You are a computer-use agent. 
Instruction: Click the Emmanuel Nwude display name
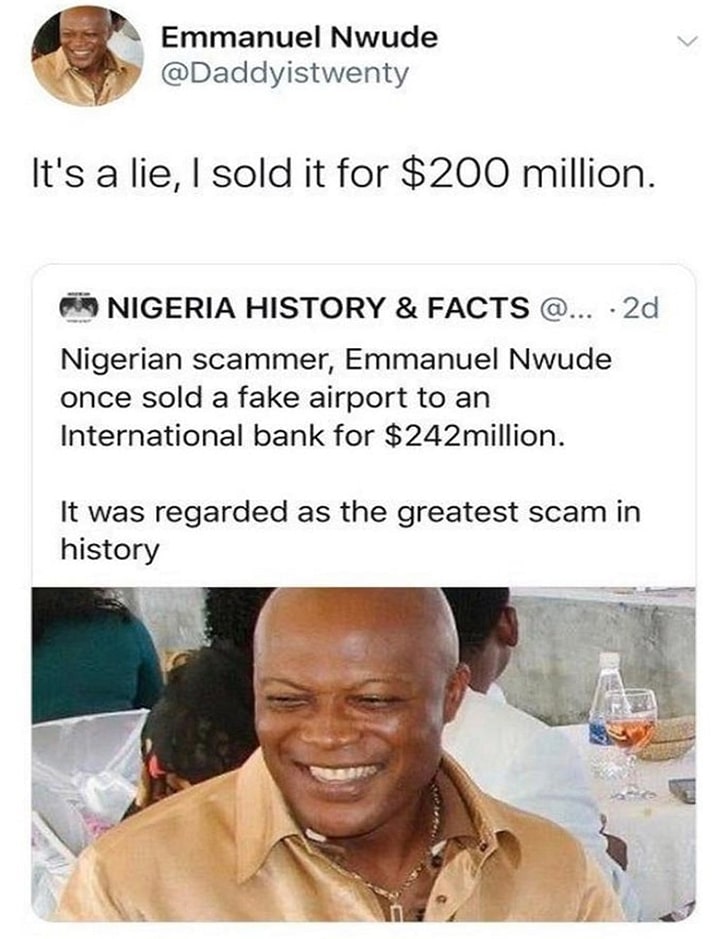coord(299,37)
